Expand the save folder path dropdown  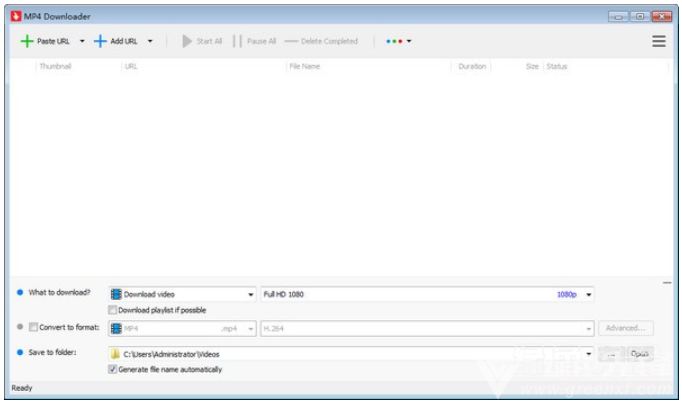click(588, 354)
